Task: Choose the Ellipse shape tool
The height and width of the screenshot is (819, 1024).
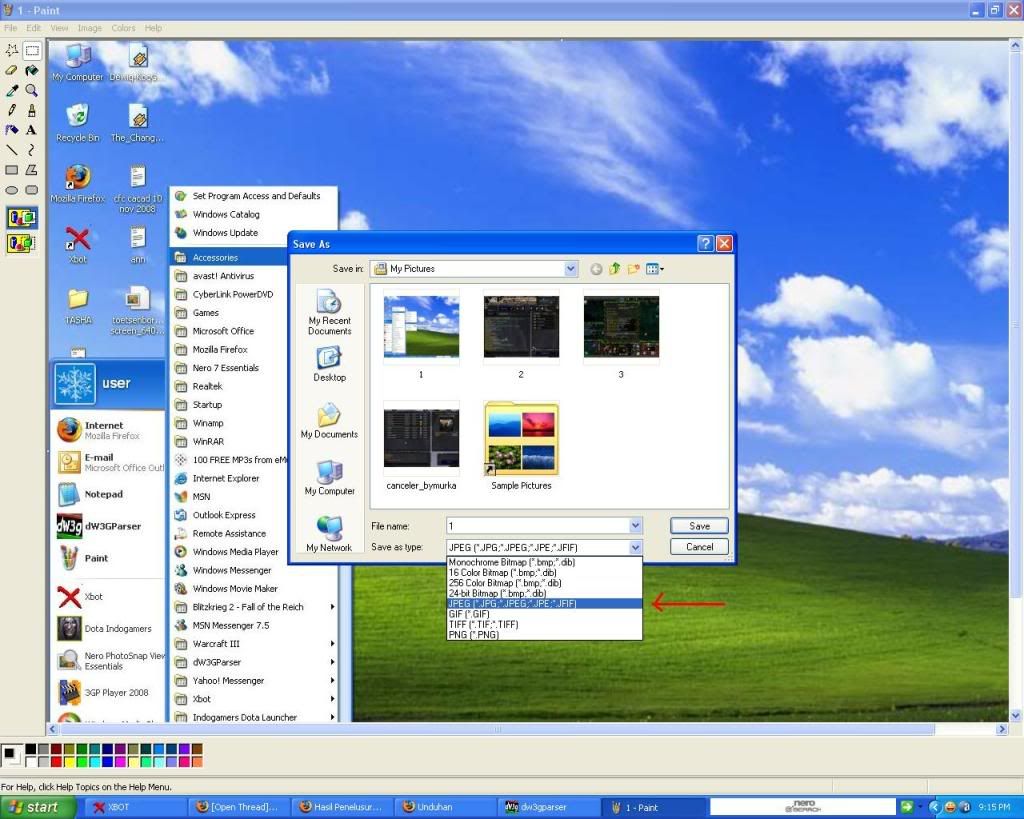Action: click(11, 190)
